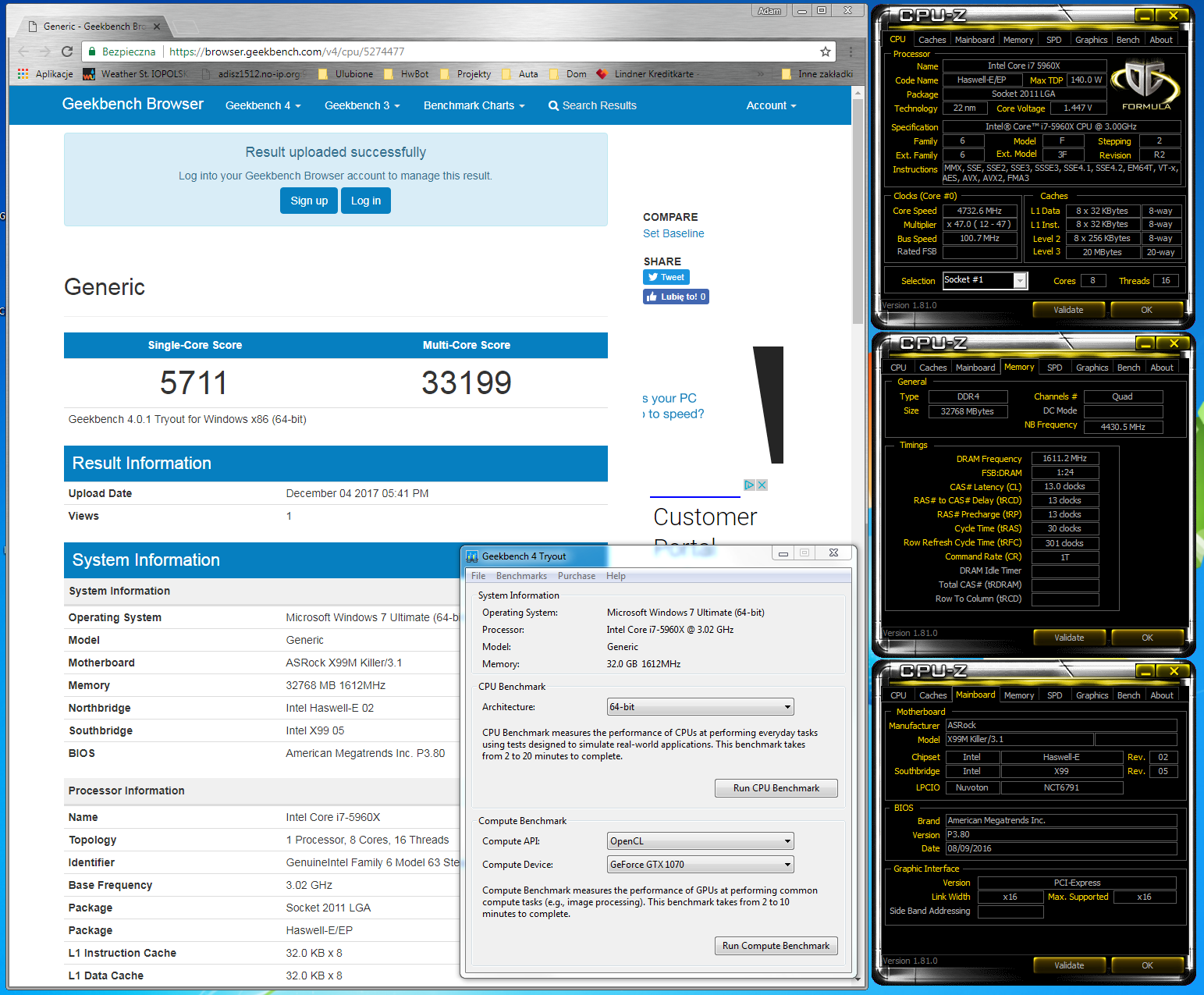Viewport: 1204px width, 995px height.
Task: Switch to Caches tab in top CPU-Z window
Action: (x=932, y=40)
